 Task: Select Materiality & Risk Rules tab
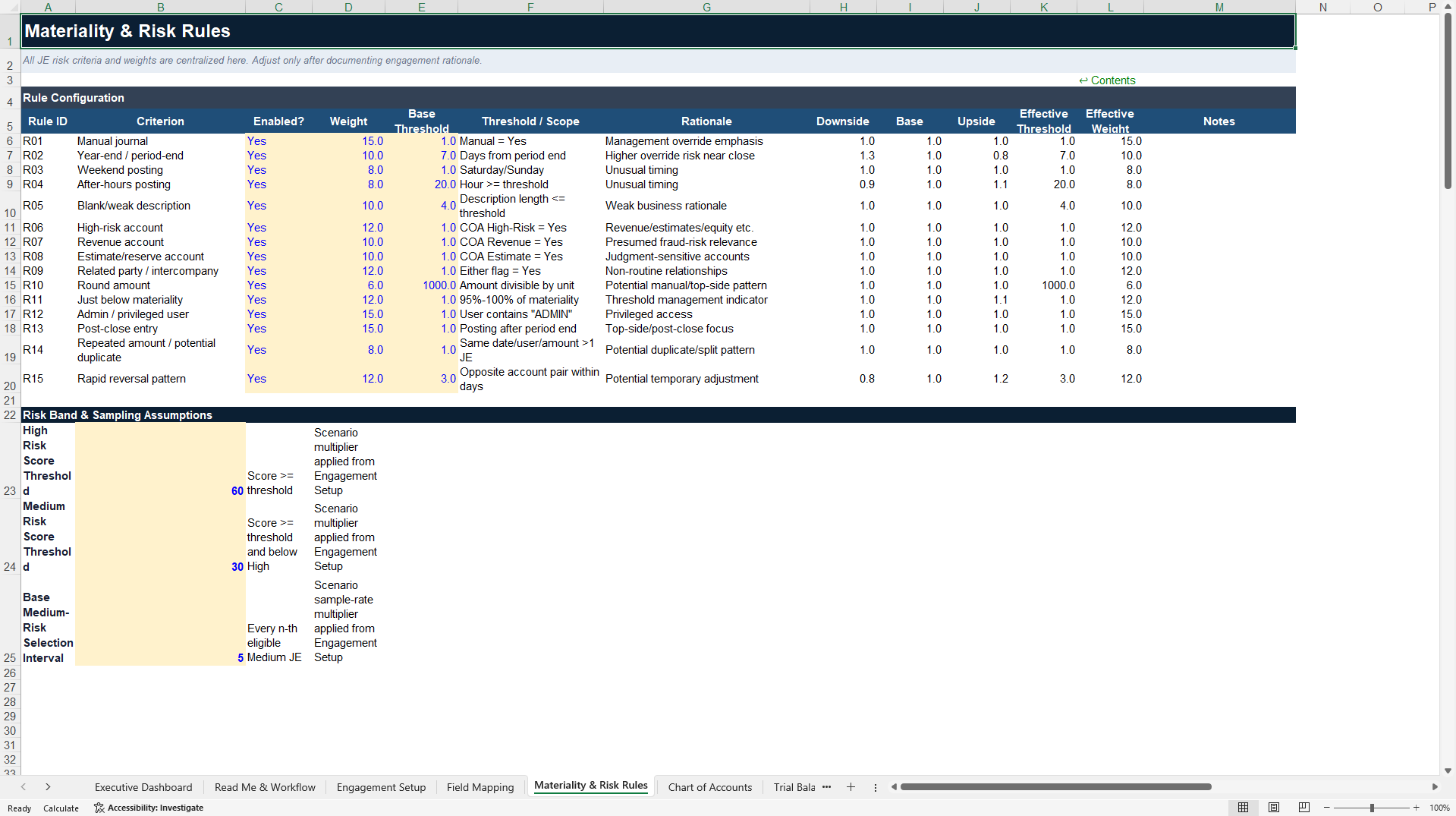591,786
